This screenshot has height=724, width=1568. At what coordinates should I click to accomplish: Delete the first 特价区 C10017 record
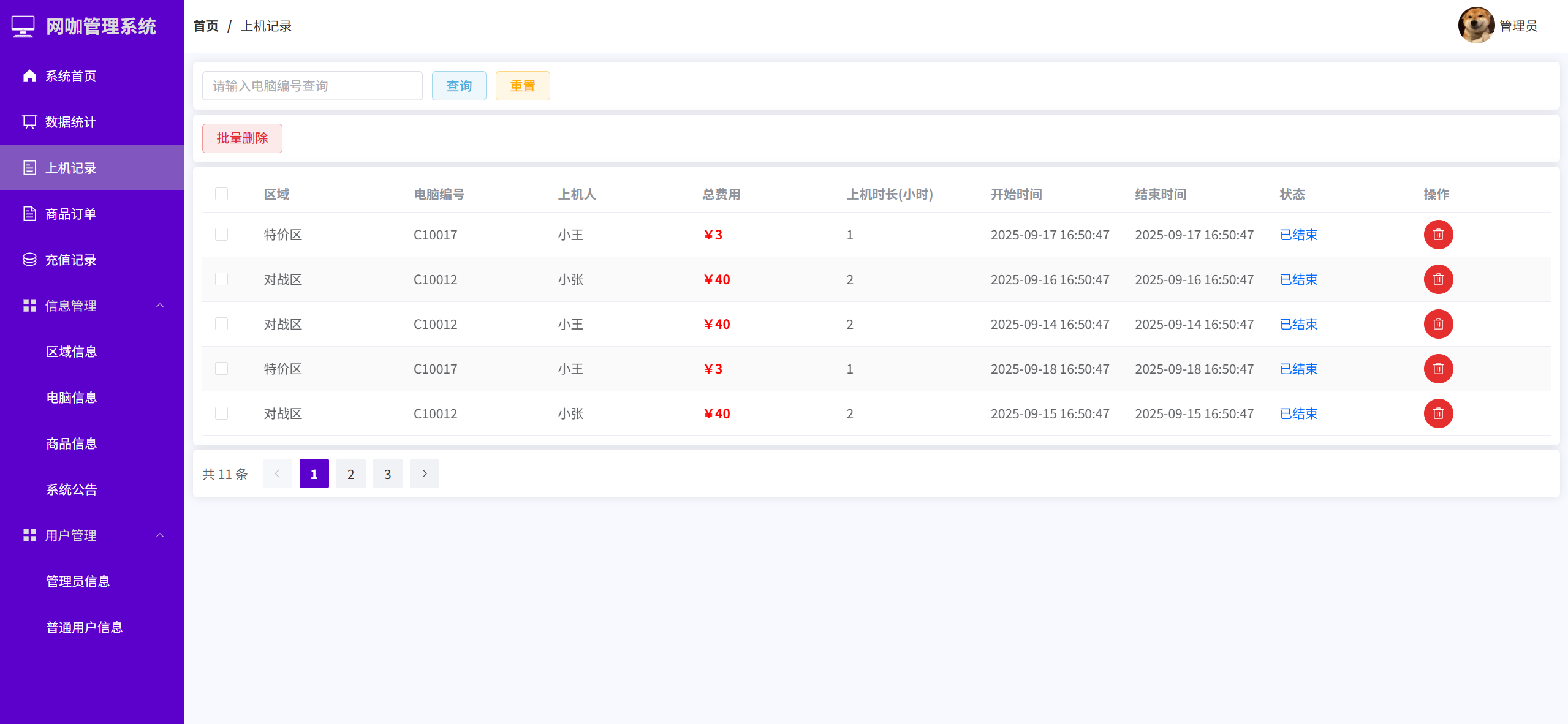coord(1437,235)
